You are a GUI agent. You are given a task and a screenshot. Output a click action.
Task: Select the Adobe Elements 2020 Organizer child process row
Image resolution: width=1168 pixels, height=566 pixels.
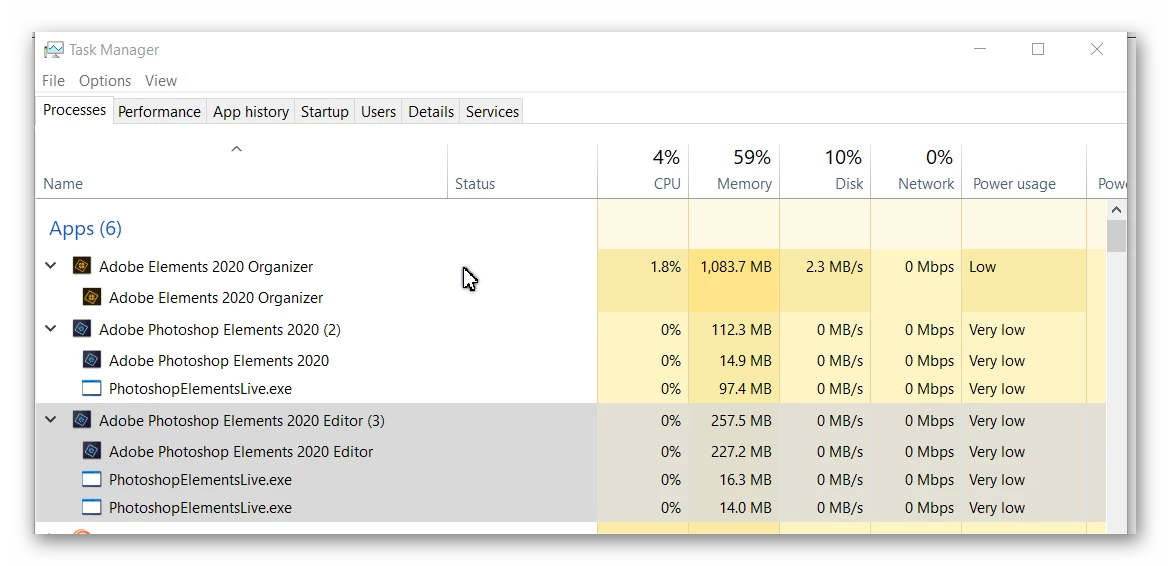point(571,298)
